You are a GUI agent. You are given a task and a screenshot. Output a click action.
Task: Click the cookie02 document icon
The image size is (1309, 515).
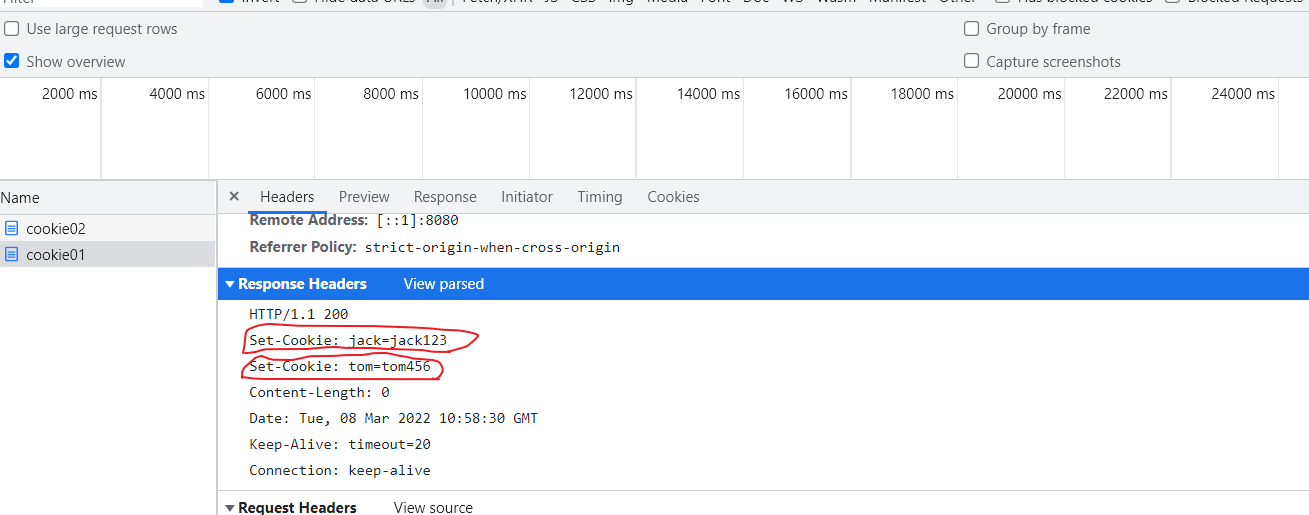click(x=12, y=228)
